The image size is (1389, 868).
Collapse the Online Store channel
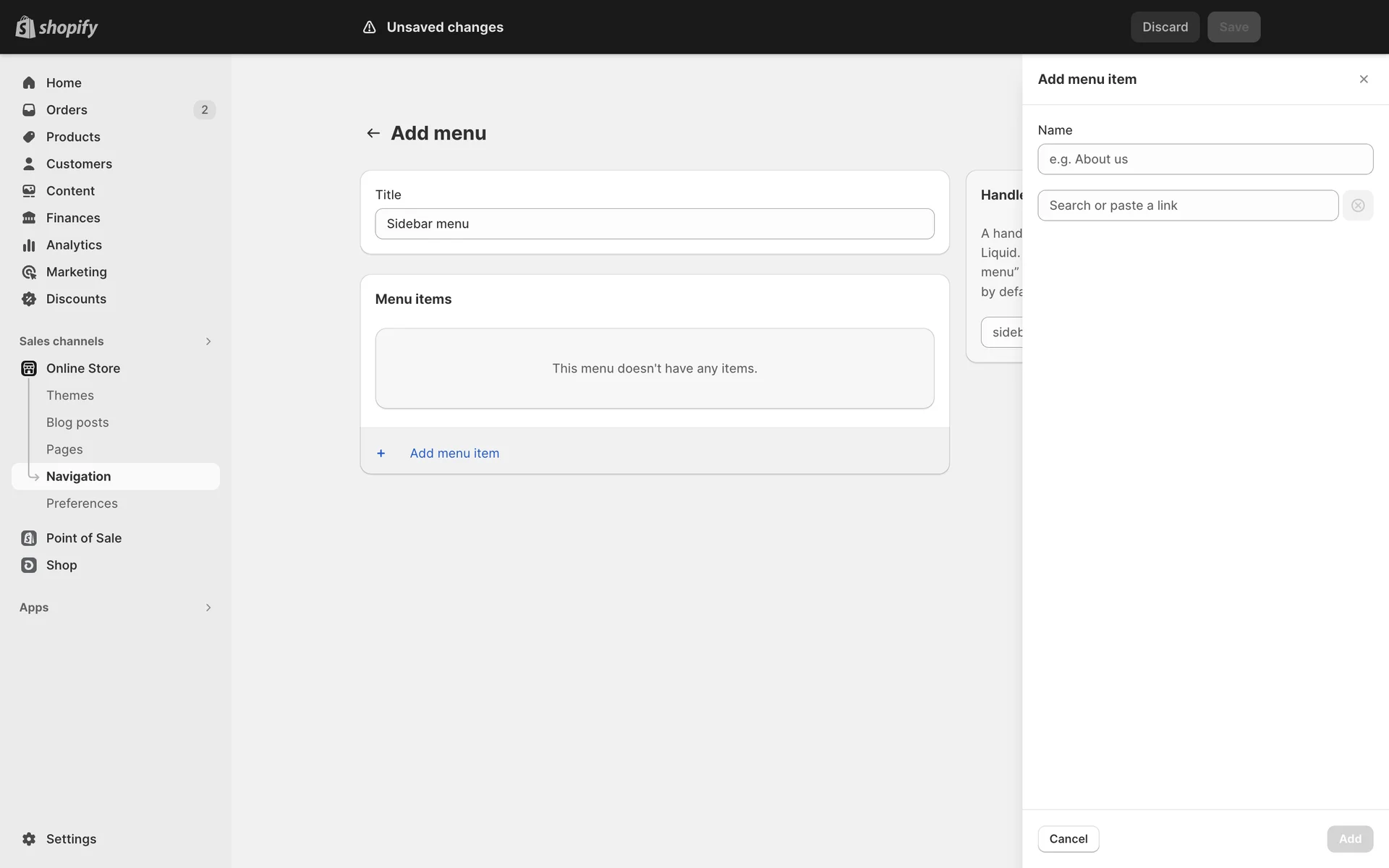pyautogui.click(x=82, y=368)
